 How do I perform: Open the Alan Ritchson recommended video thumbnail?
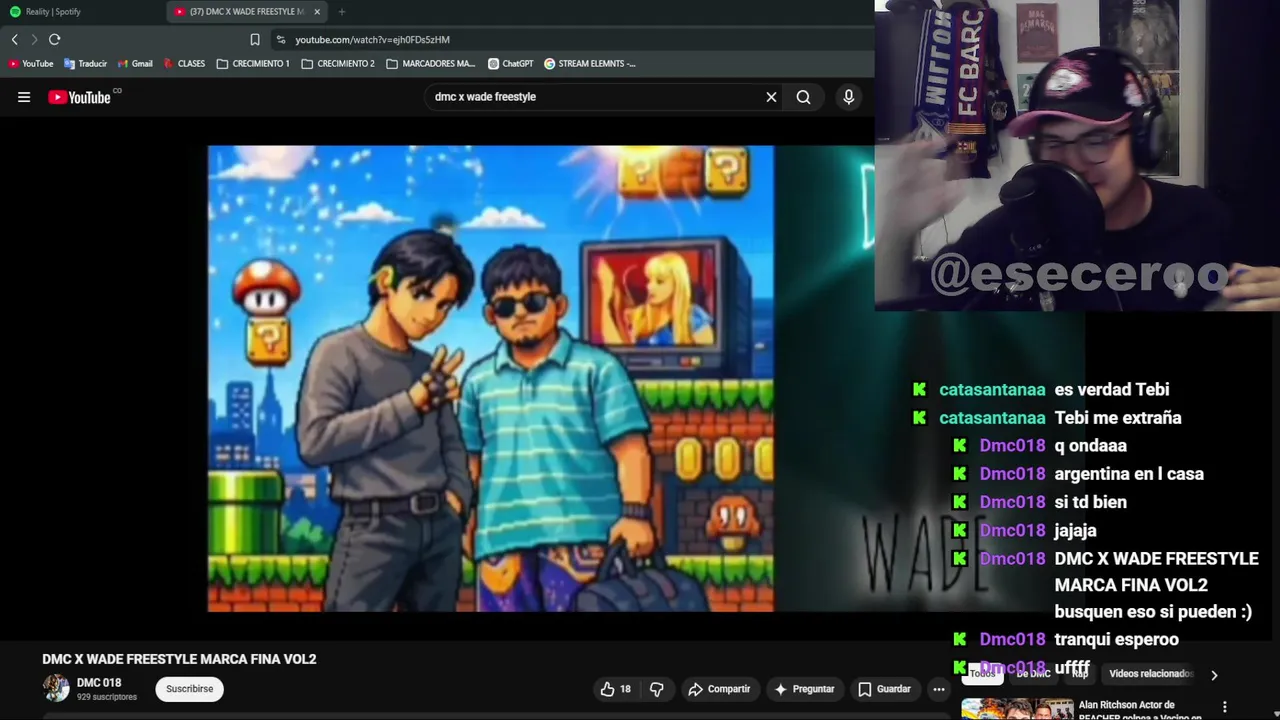[1017, 709]
